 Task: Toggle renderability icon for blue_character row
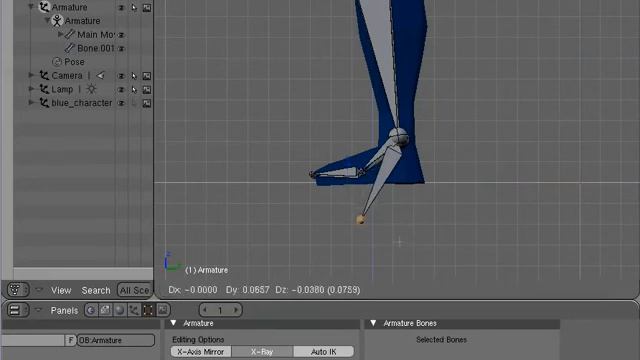147,103
